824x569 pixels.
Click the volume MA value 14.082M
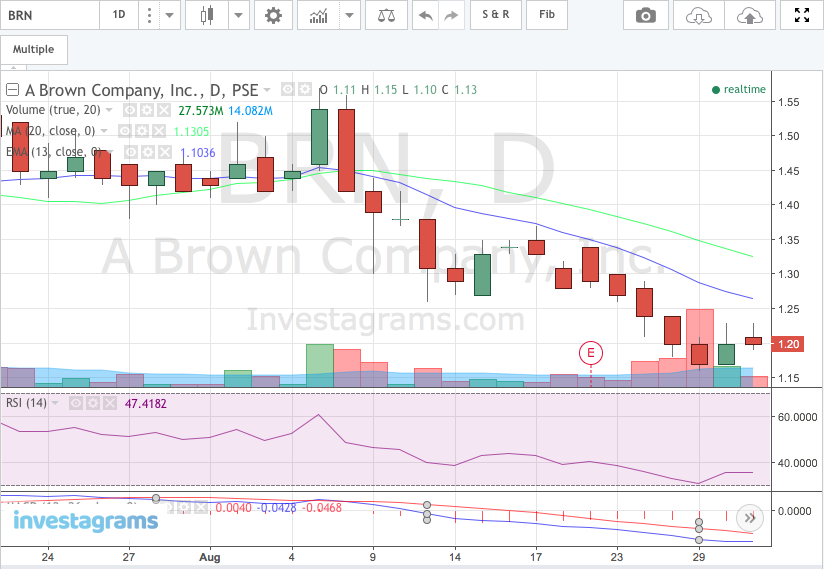click(x=250, y=110)
